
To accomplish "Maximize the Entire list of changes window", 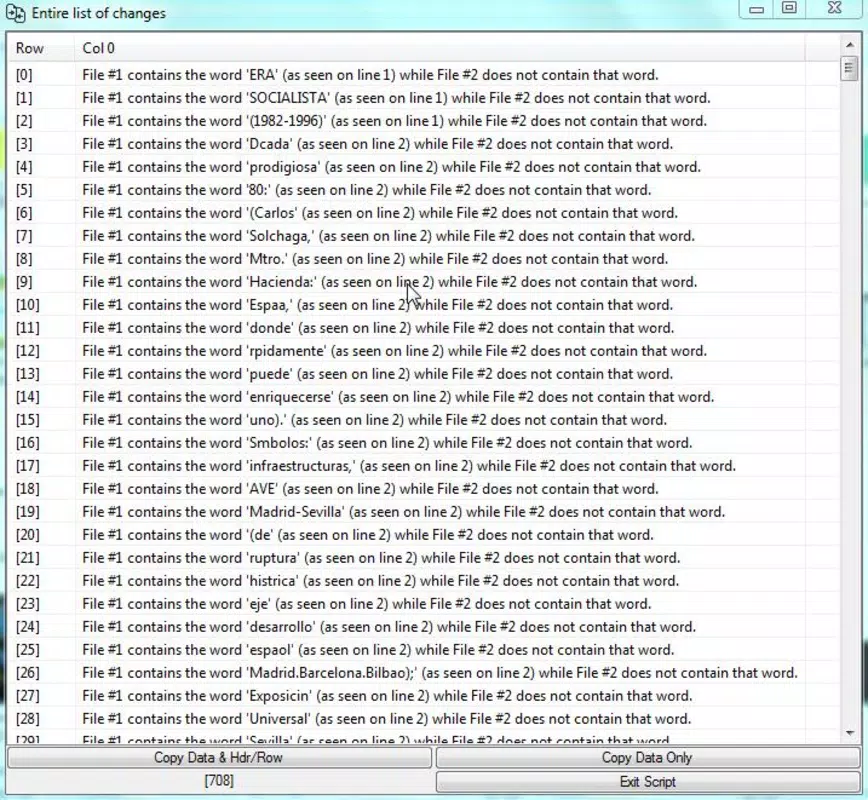I will pyautogui.click(x=789, y=8).
